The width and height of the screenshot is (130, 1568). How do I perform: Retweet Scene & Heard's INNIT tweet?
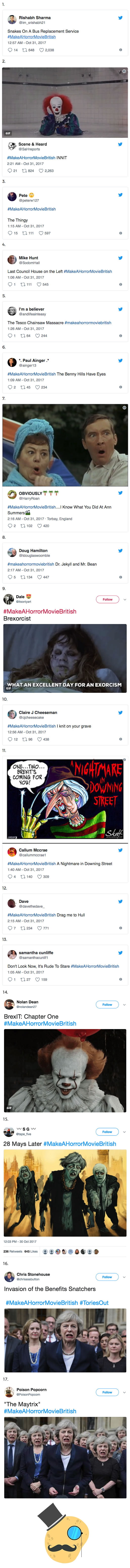click(24, 171)
